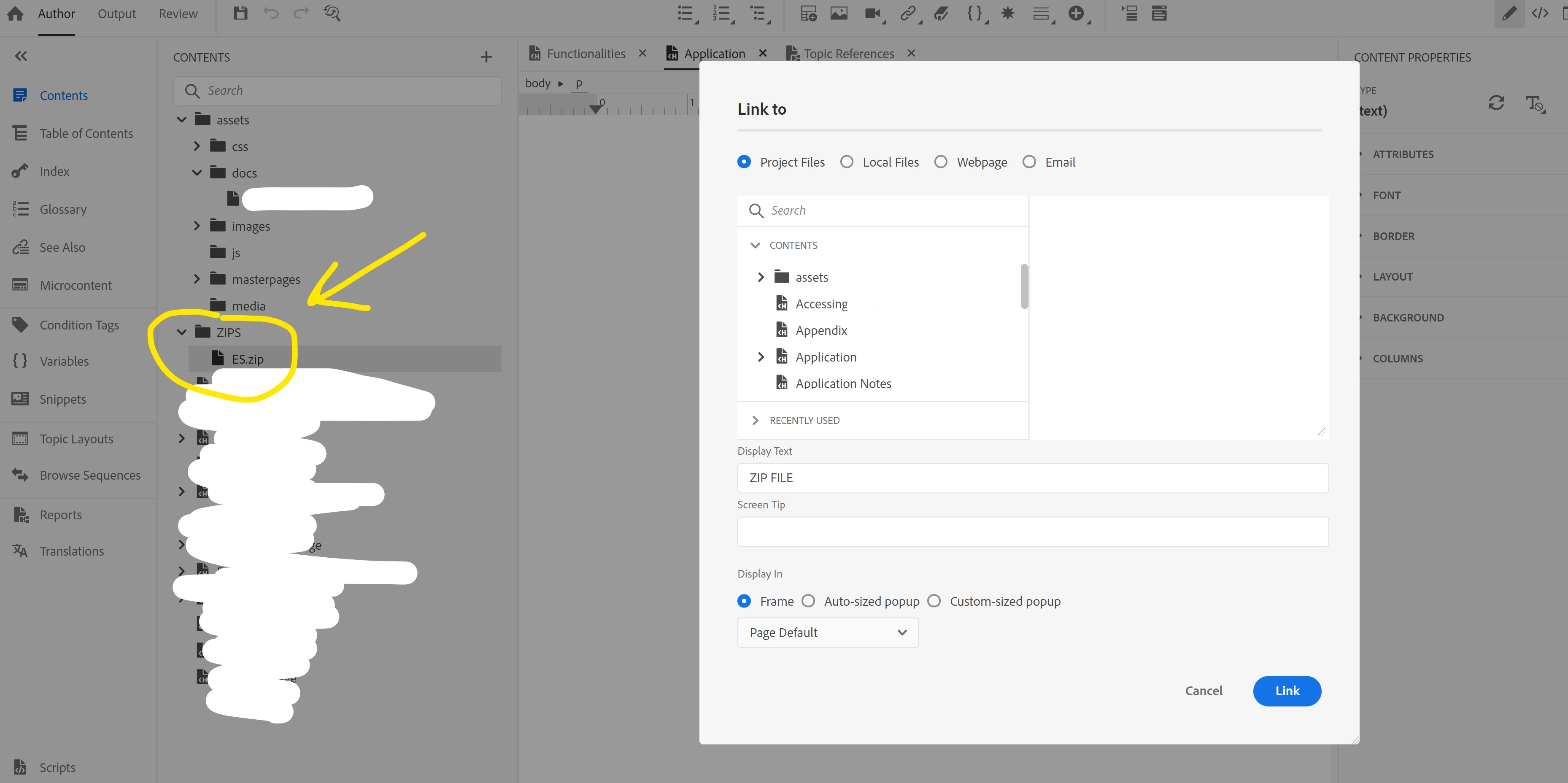Screen dimensions: 1568x783
Task: Expand assets folder in Link dialog
Action: [x=761, y=277]
